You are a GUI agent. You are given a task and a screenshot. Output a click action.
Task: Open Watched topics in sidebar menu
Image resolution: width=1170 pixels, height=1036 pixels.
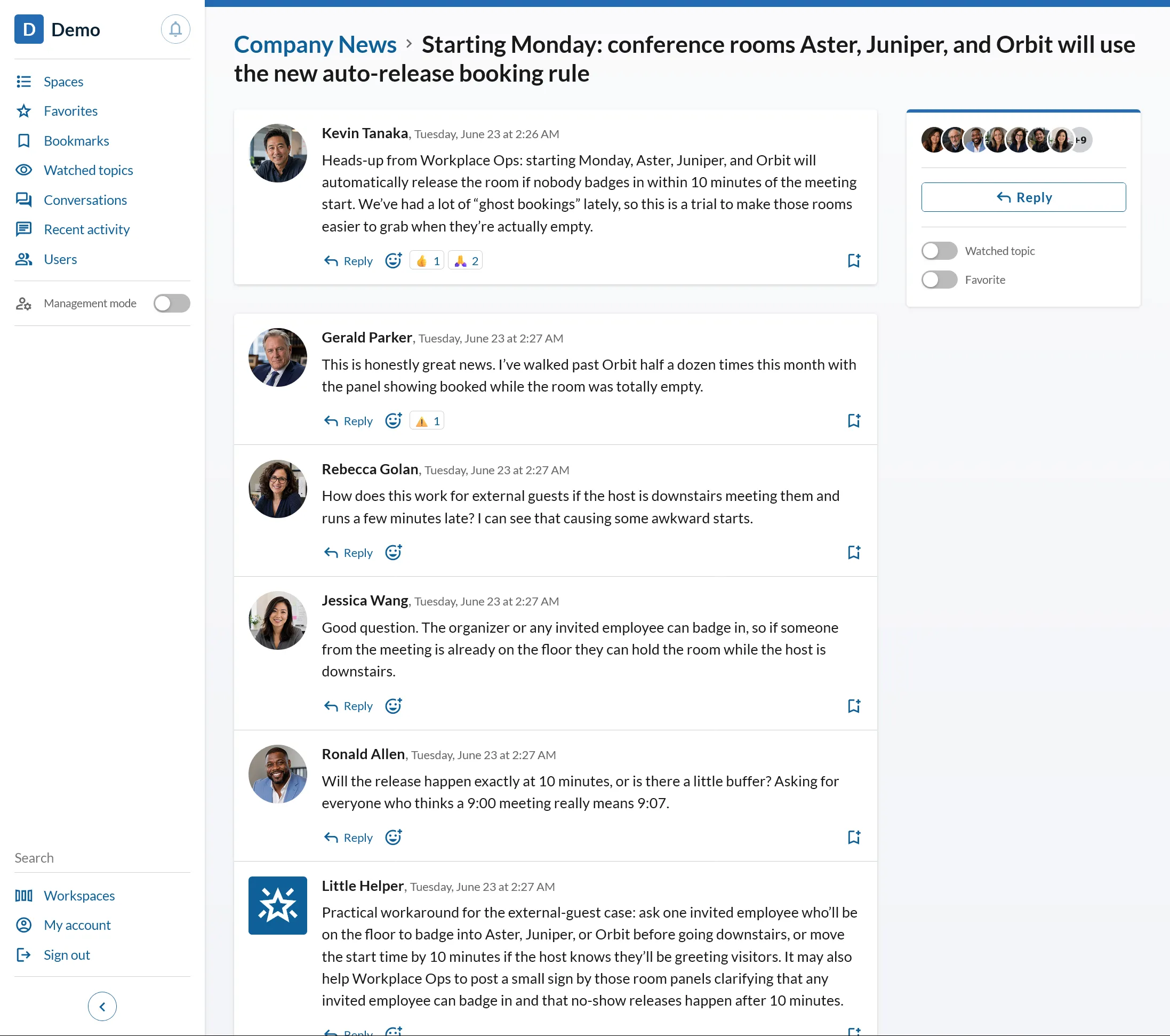(89, 170)
